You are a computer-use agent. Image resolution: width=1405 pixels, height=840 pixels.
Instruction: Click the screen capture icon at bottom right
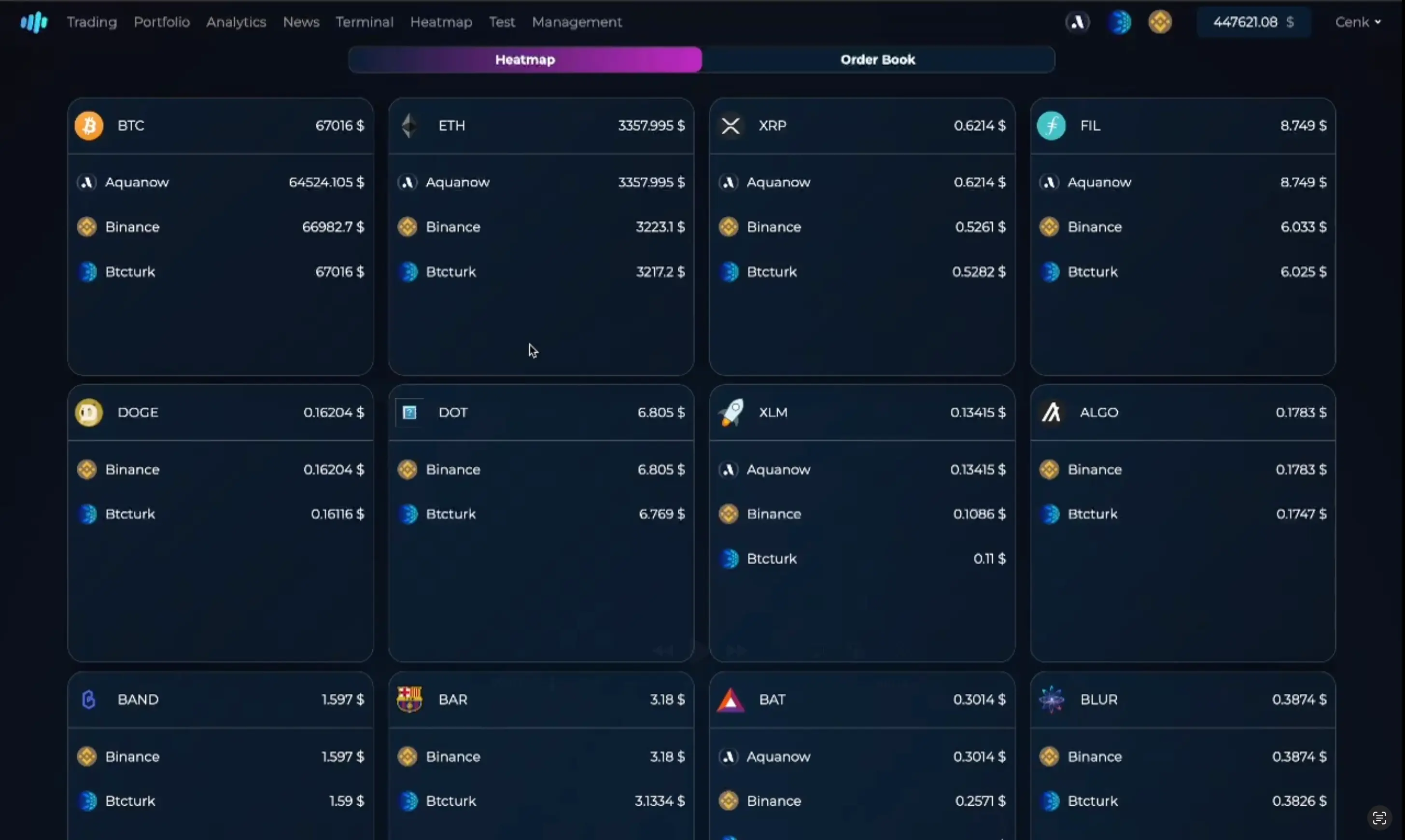click(1379, 818)
